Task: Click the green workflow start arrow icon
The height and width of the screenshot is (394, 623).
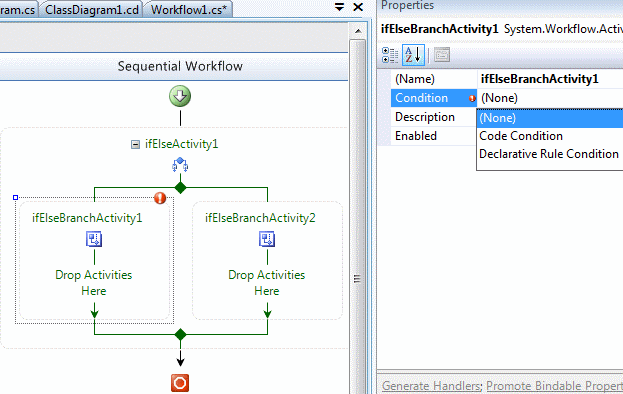Action: [x=180, y=96]
